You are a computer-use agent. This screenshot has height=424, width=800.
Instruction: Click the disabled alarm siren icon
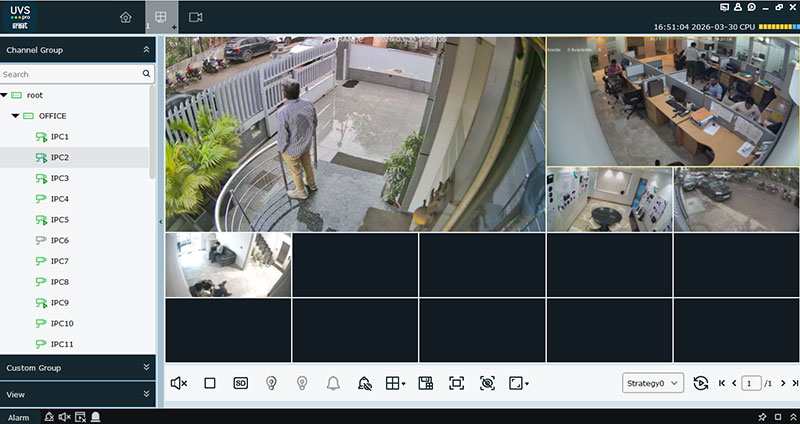point(365,384)
